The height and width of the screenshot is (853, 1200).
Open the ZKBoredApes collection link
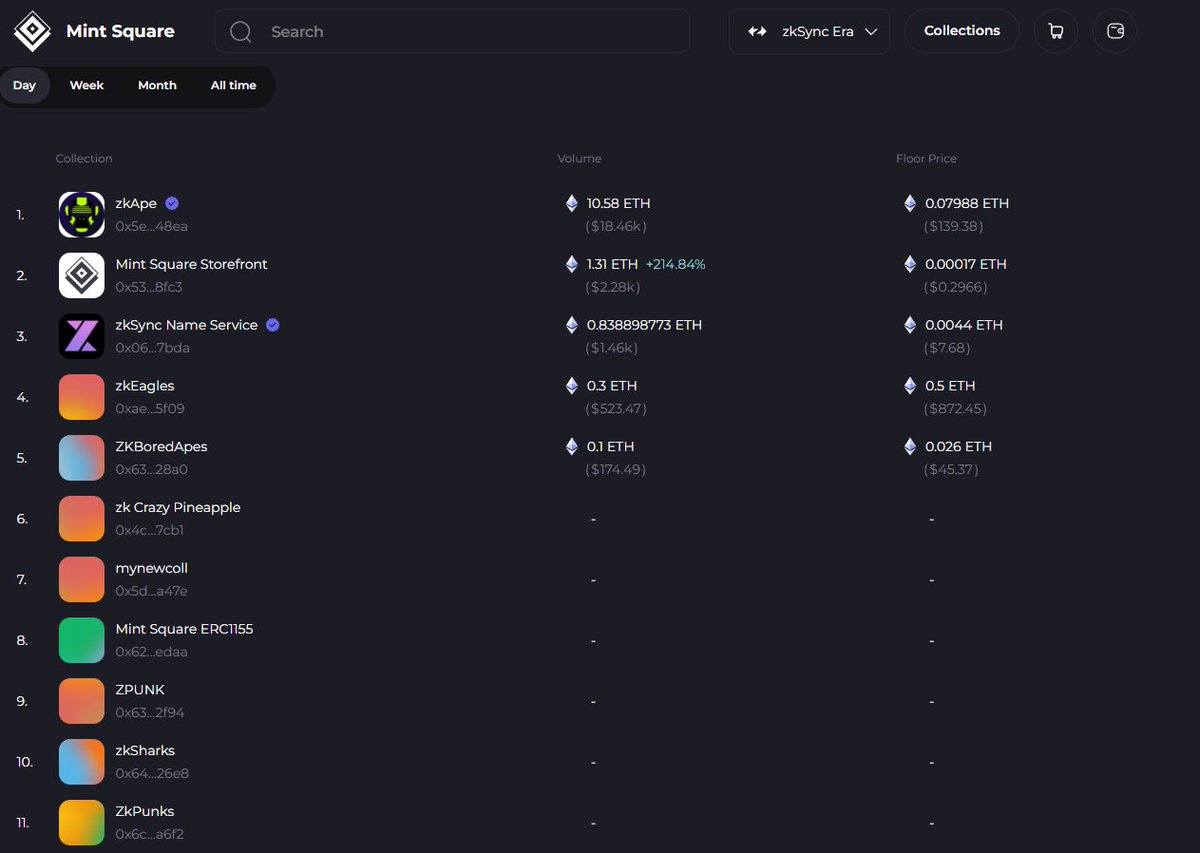[162, 447]
